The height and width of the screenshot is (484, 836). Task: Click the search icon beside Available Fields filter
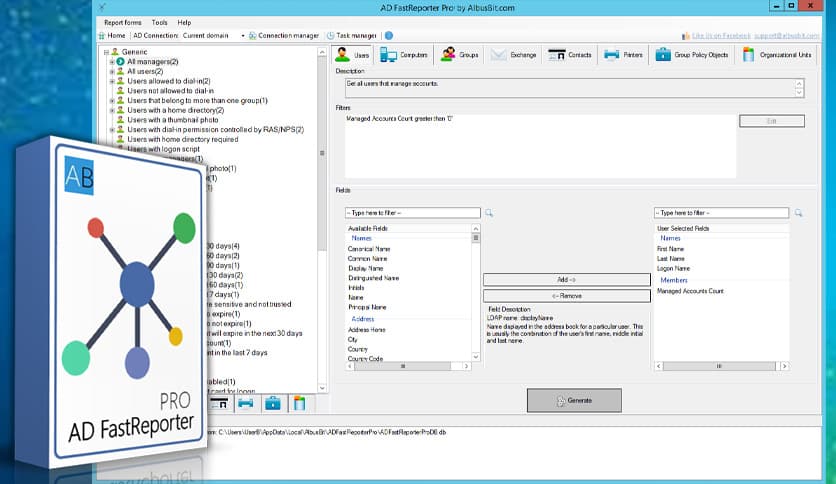point(489,213)
